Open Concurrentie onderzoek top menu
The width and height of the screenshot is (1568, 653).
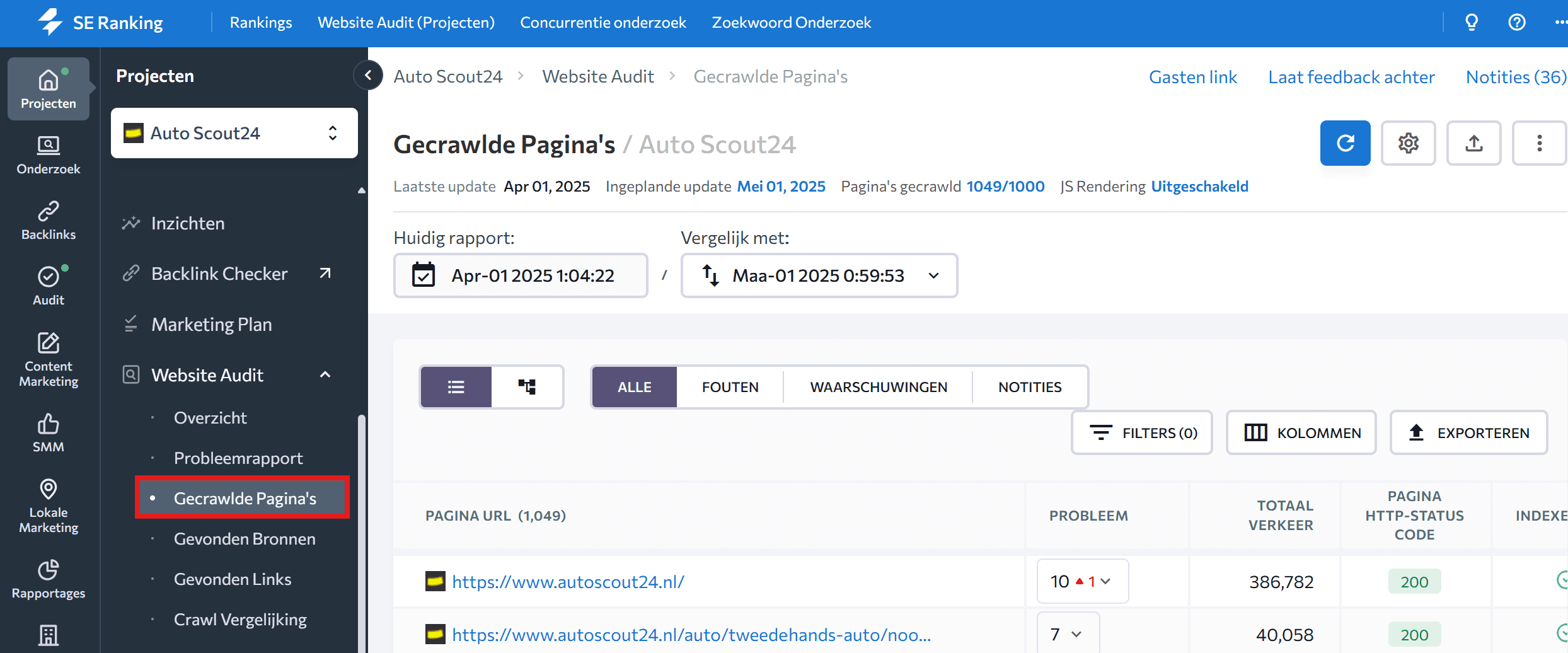(603, 23)
